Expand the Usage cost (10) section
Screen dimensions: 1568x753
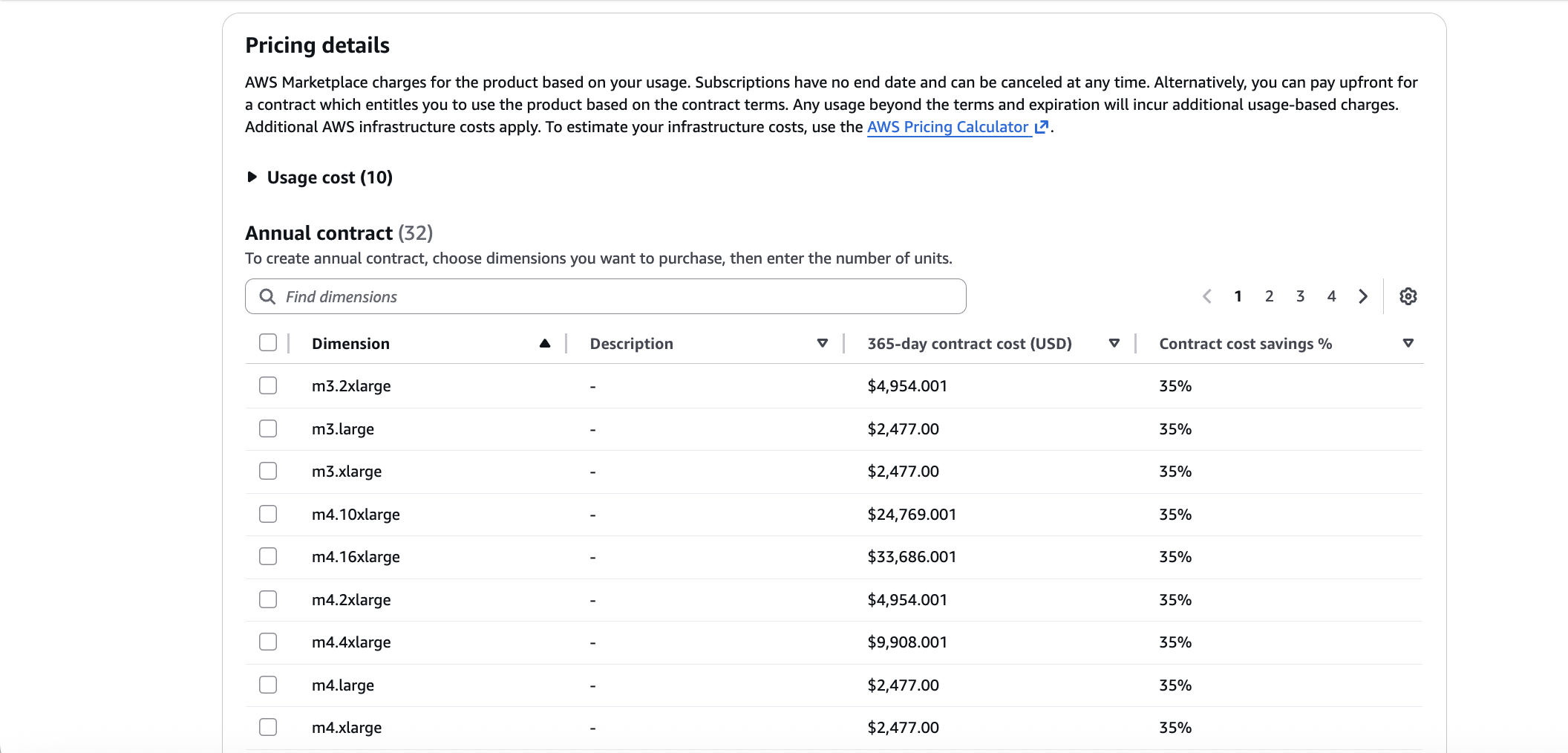[252, 177]
